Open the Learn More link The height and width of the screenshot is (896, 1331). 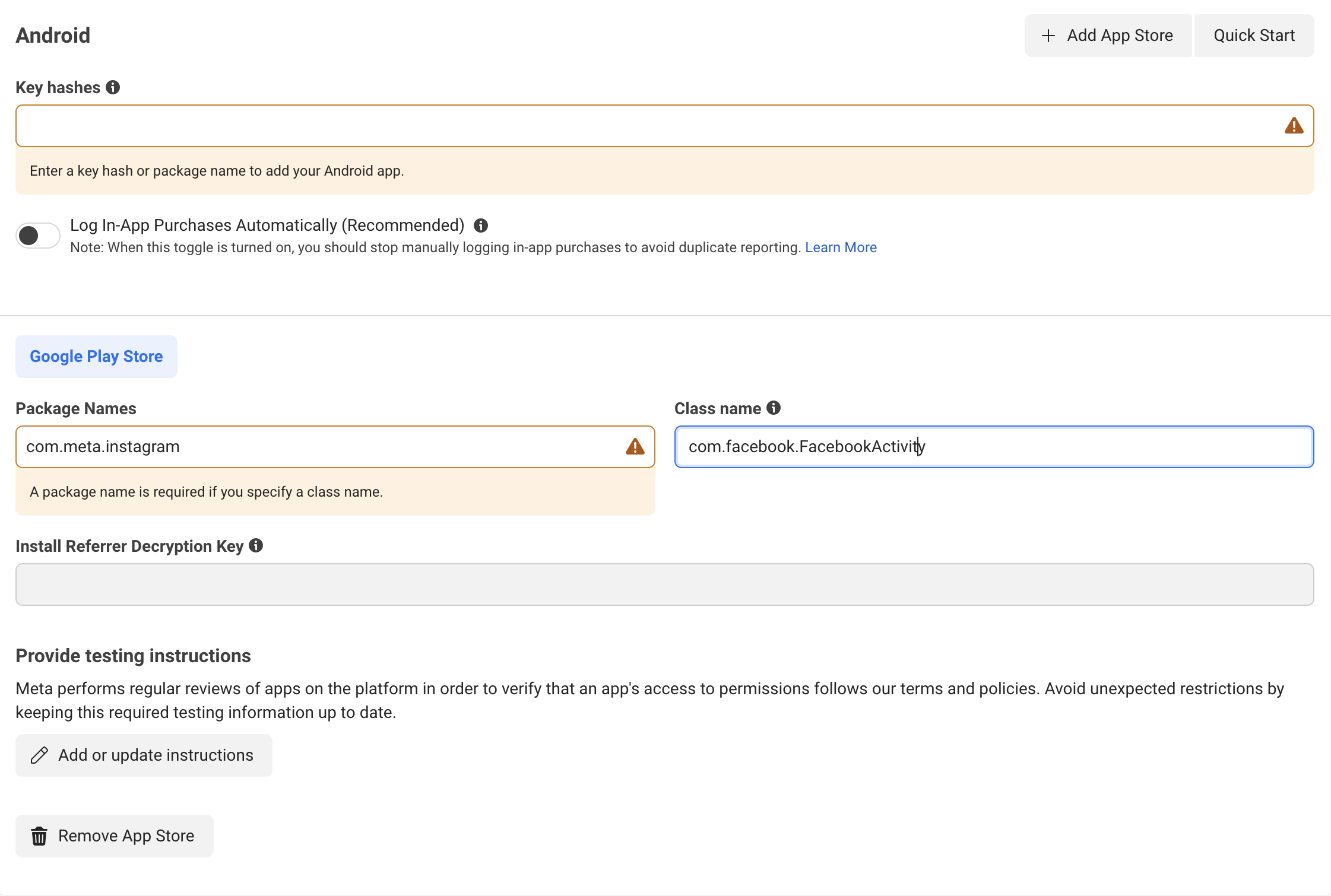click(841, 247)
